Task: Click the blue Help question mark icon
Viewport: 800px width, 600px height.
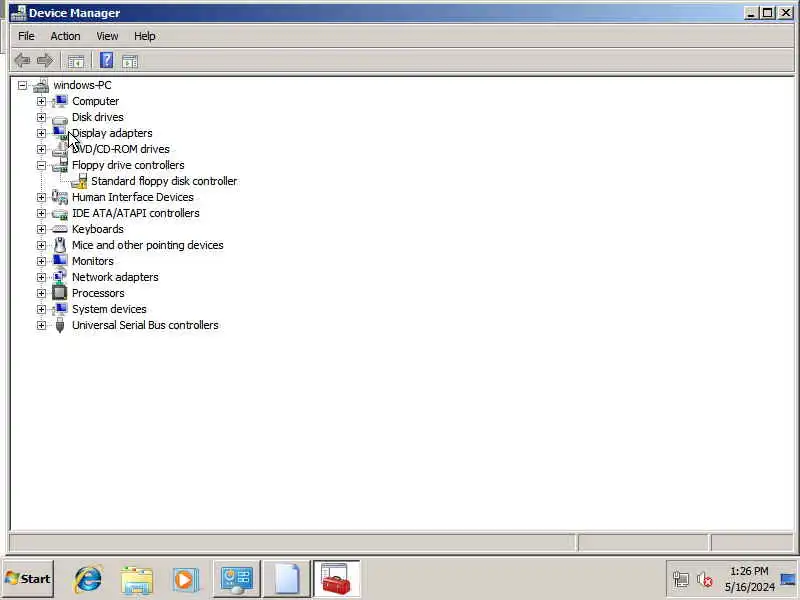Action: click(106, 61)
